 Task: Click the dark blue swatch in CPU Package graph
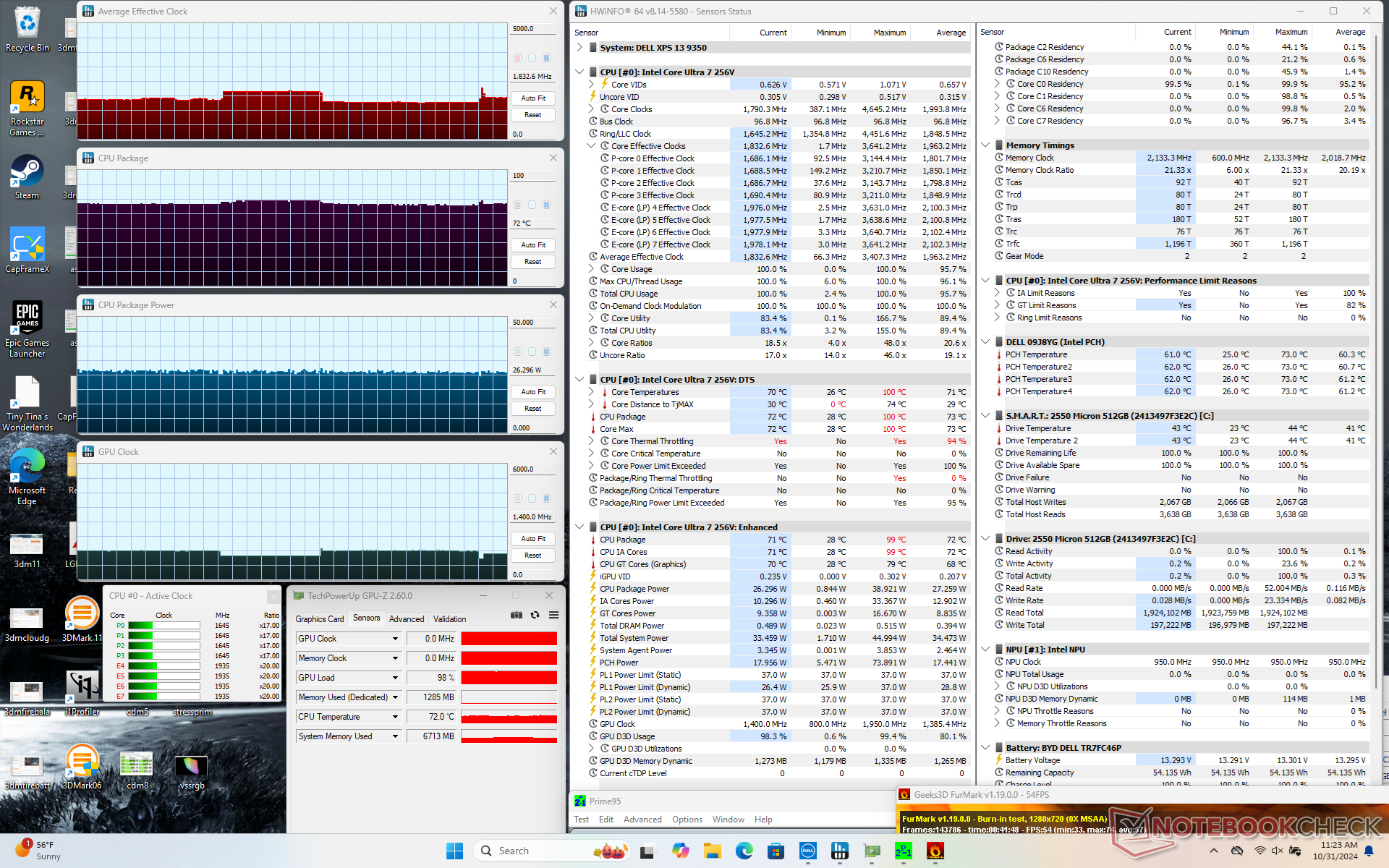click(x=547, y=205)
